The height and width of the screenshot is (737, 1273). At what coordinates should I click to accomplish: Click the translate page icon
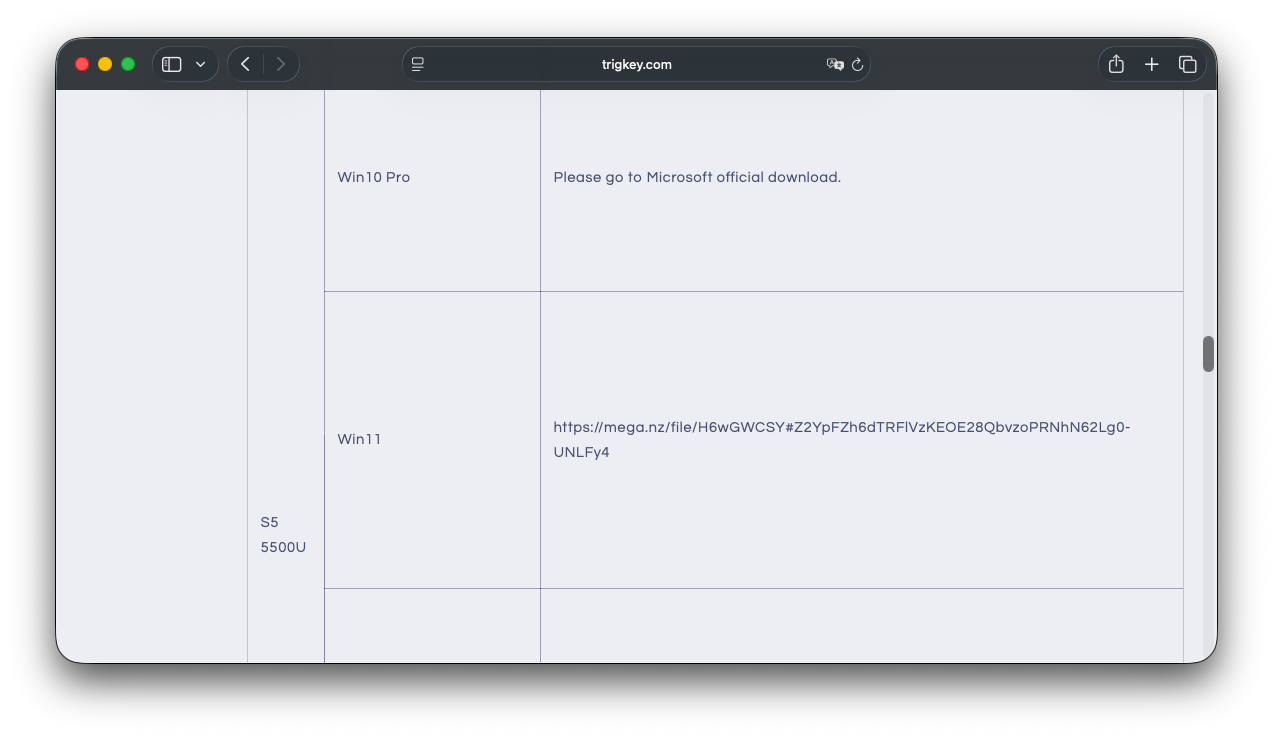click(x=834, y=64)
